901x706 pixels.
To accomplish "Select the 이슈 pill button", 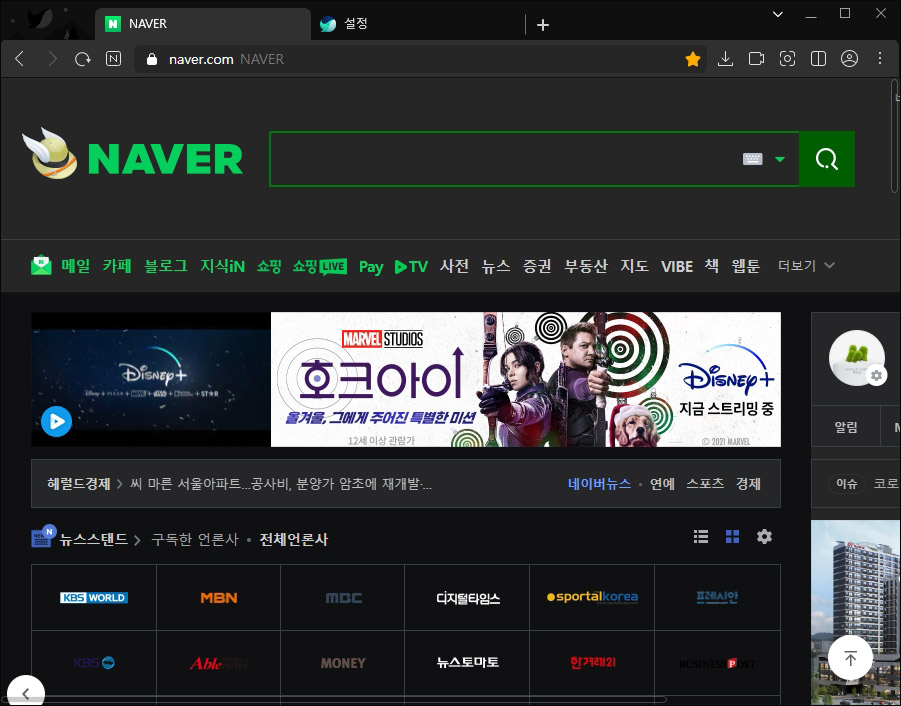I will (x=846, y=484).
